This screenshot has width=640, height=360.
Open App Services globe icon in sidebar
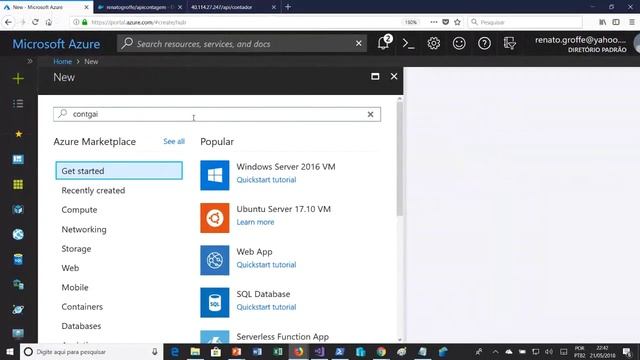point(18,234)
